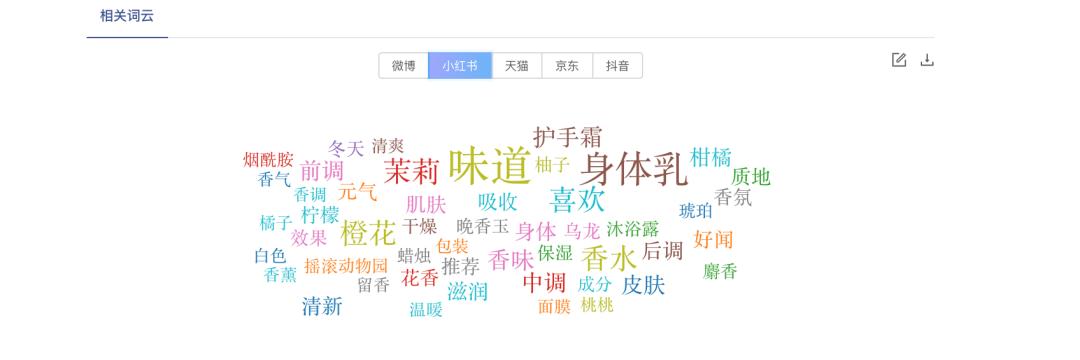Image resolution: width=1080 pixels, height=360 pixels.
Task: Click the word 护手霜 in the cloud
Action: pos(568,137)
